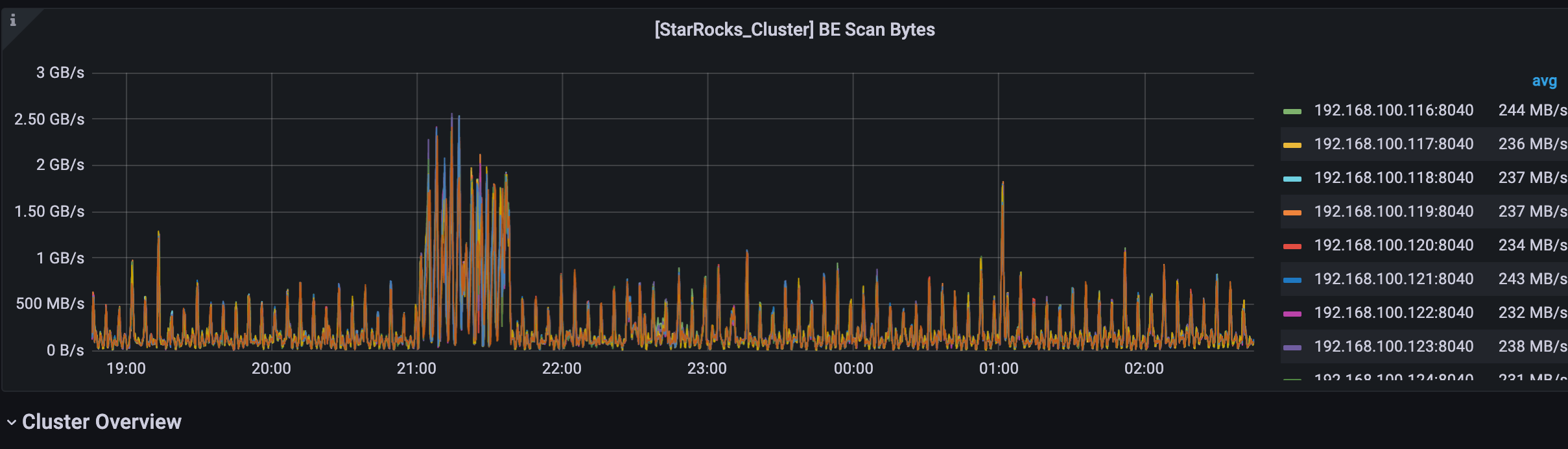
Task: Change the yellow series color for 192.168.100.117
Action: point(1292,145)
